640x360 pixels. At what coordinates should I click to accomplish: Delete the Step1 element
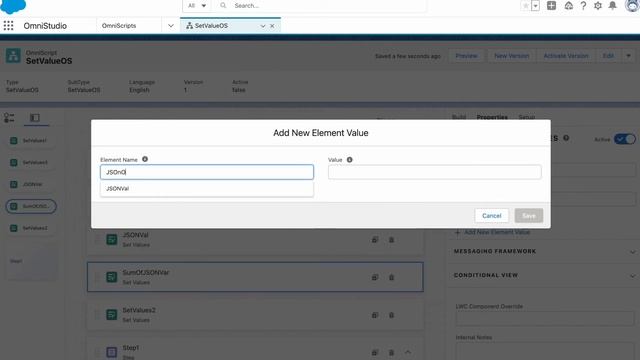(391, 352)
